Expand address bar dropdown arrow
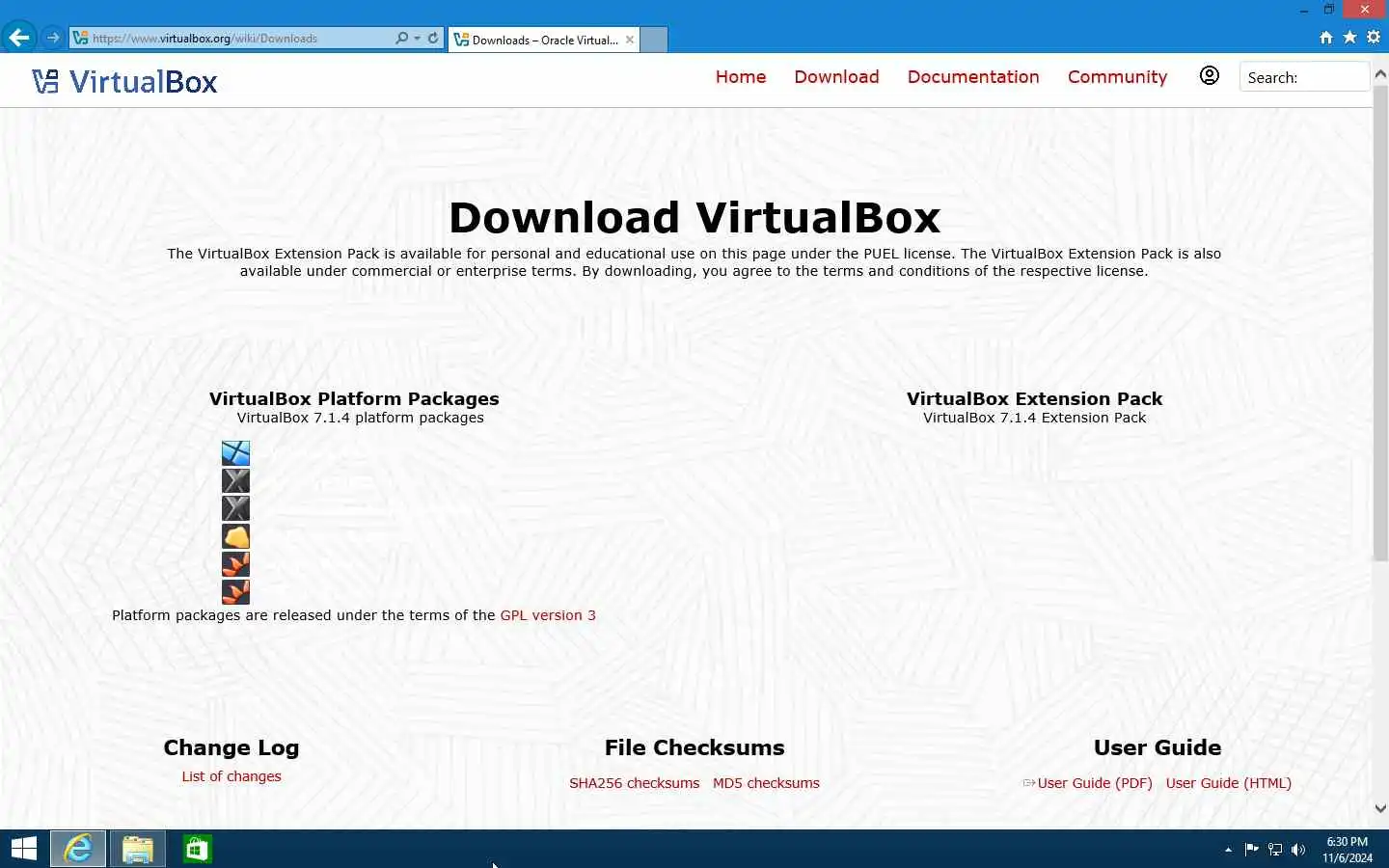Screen dimensions: 1389x868 pos(417,39)
